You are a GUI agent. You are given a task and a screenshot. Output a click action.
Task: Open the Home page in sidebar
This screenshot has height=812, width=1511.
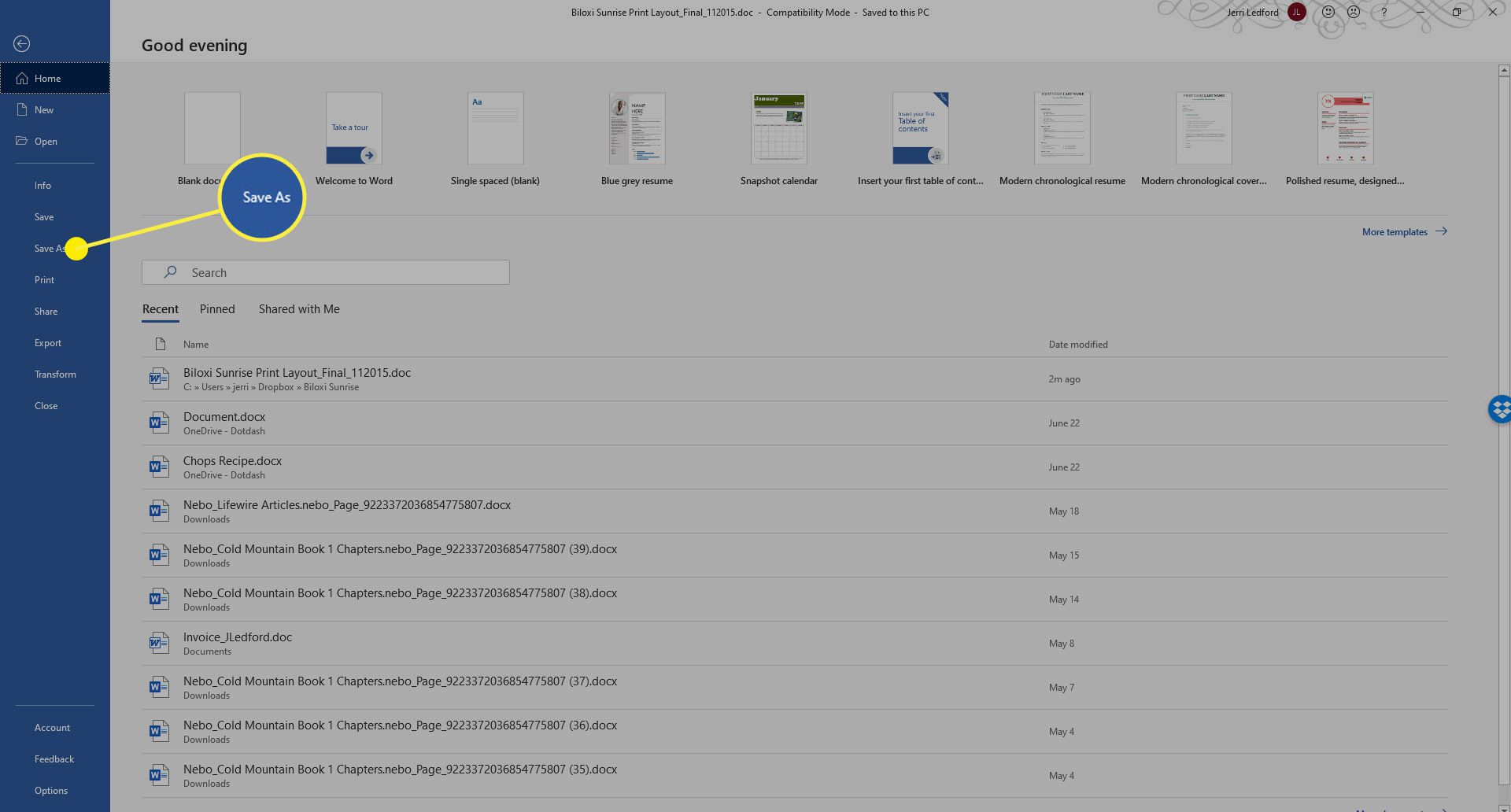click(55, 79)
